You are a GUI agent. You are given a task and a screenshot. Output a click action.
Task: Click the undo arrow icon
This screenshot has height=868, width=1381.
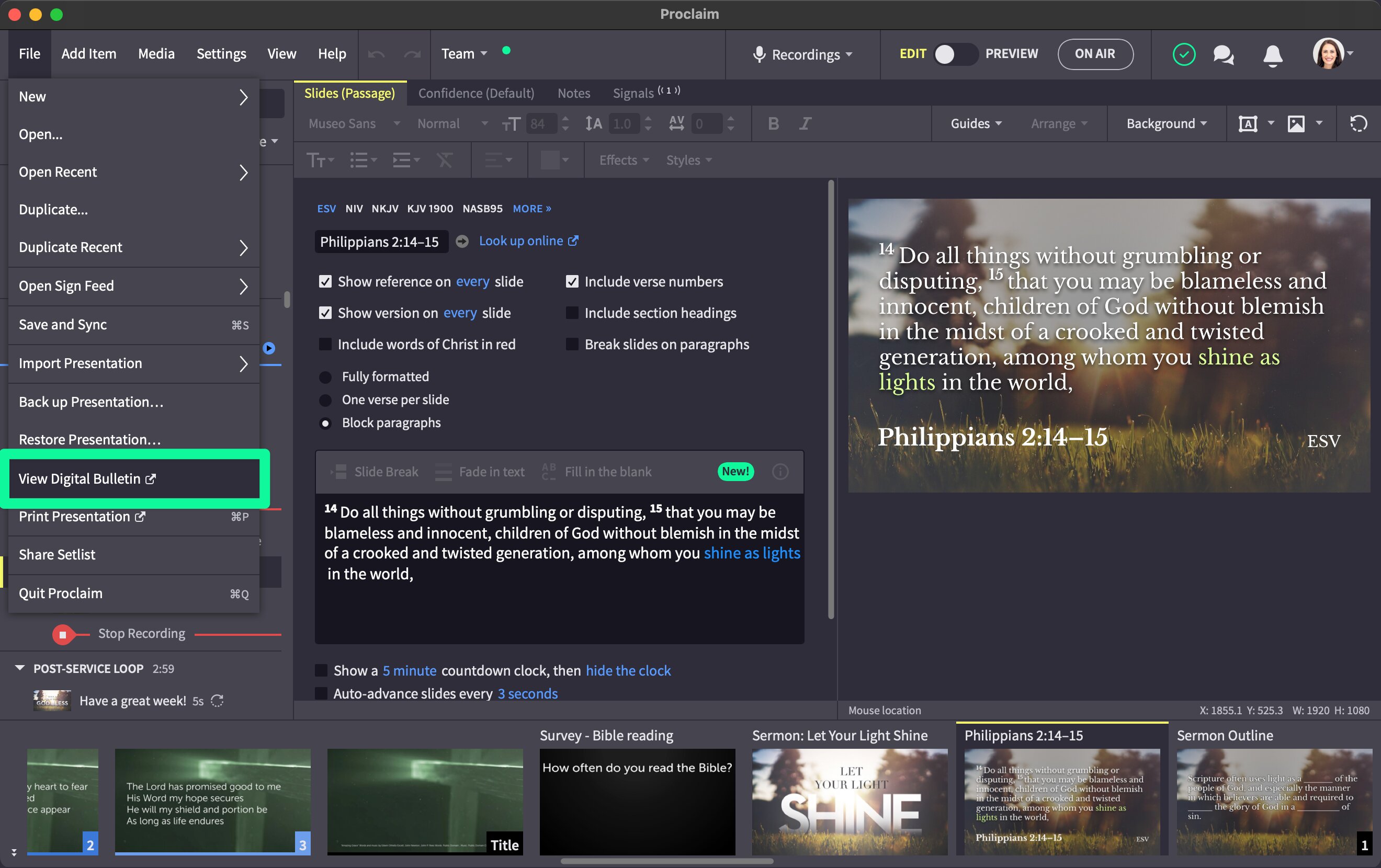tap(377, 54)
